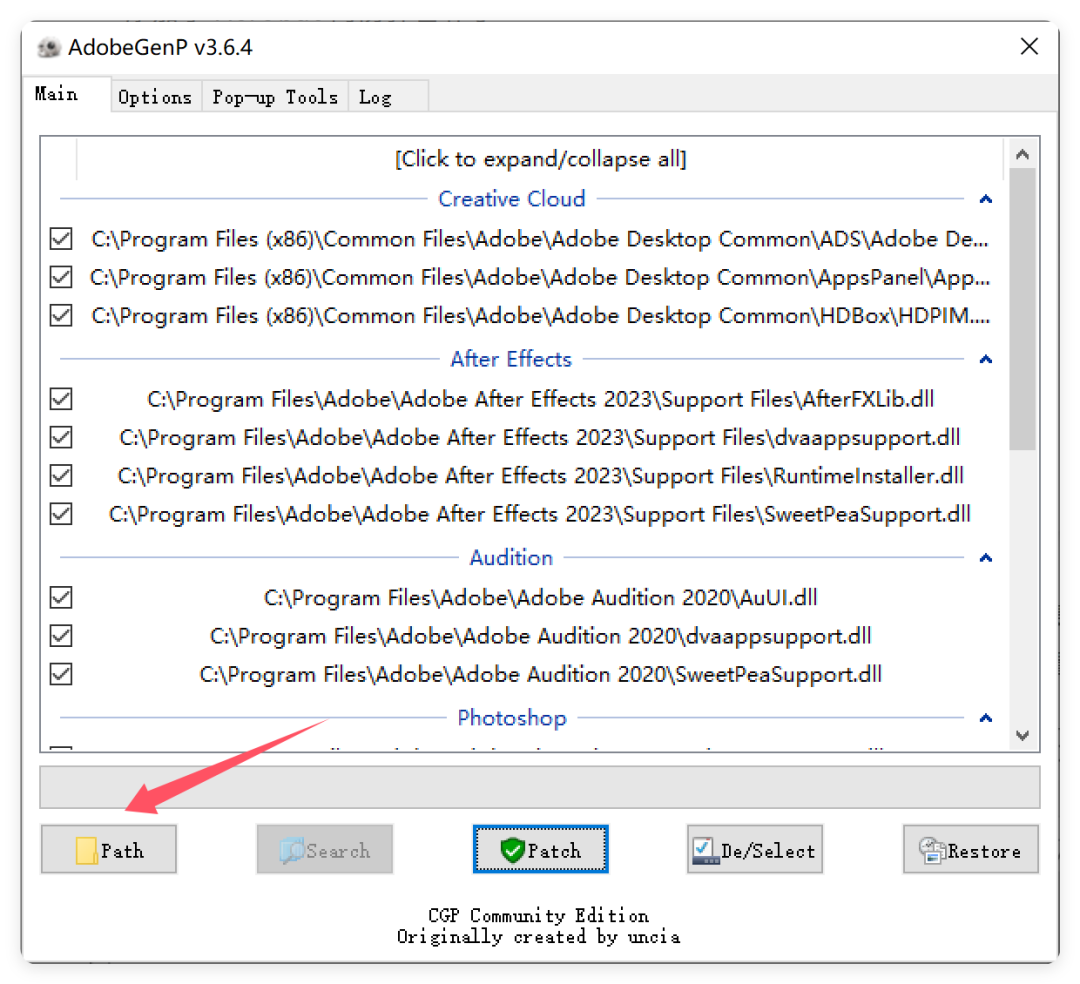This screenshot has width=1080, height=984.
Task: Uncheck Audition 2020 SweetPeaSupport.dll checkbox
Action: 61,673
